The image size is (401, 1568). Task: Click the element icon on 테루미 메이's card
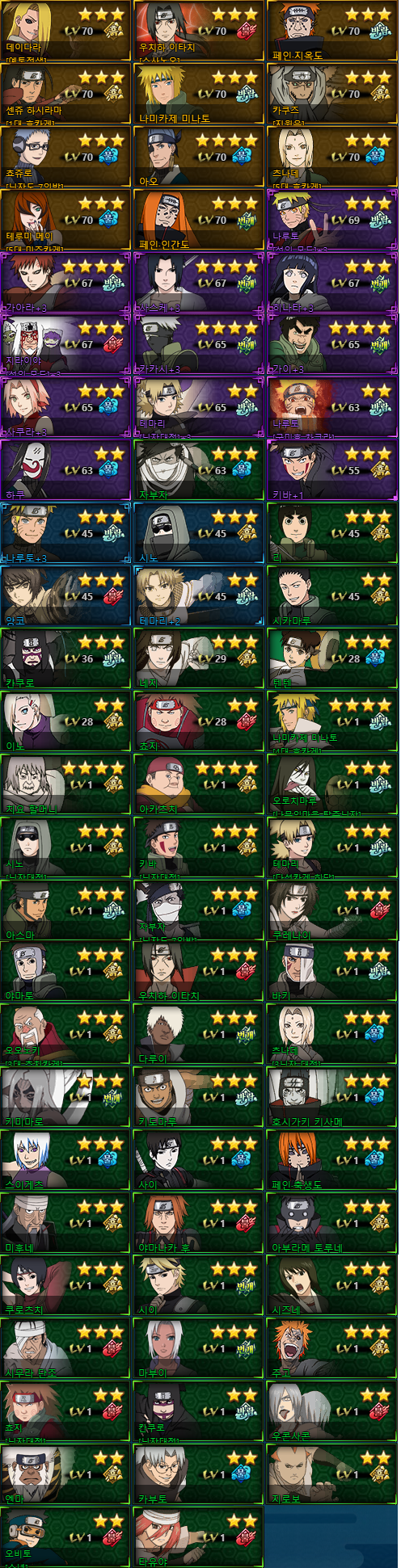pyautogui.click(x=114, y=221)
